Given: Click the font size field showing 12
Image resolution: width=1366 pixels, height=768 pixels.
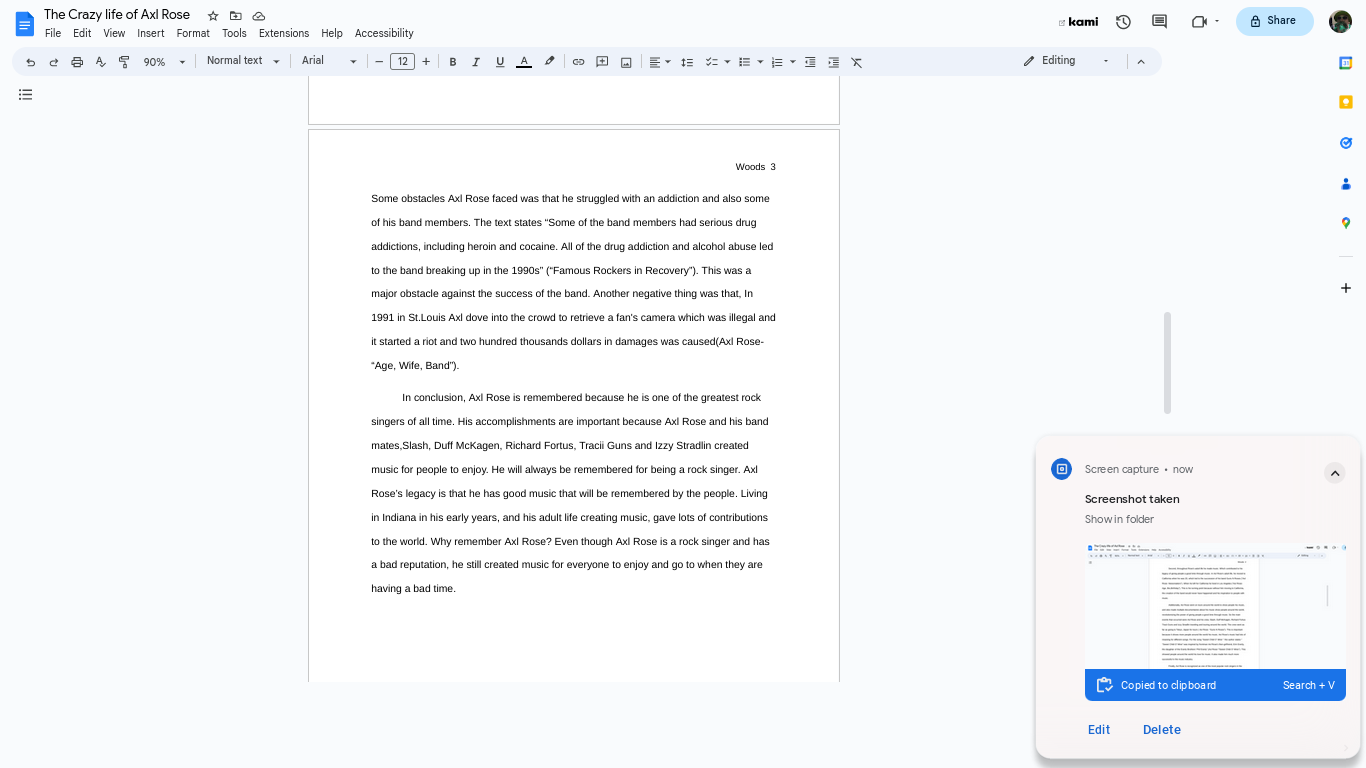Looking at the screenshot, I should pyautogui.click(x=402, y=62).
